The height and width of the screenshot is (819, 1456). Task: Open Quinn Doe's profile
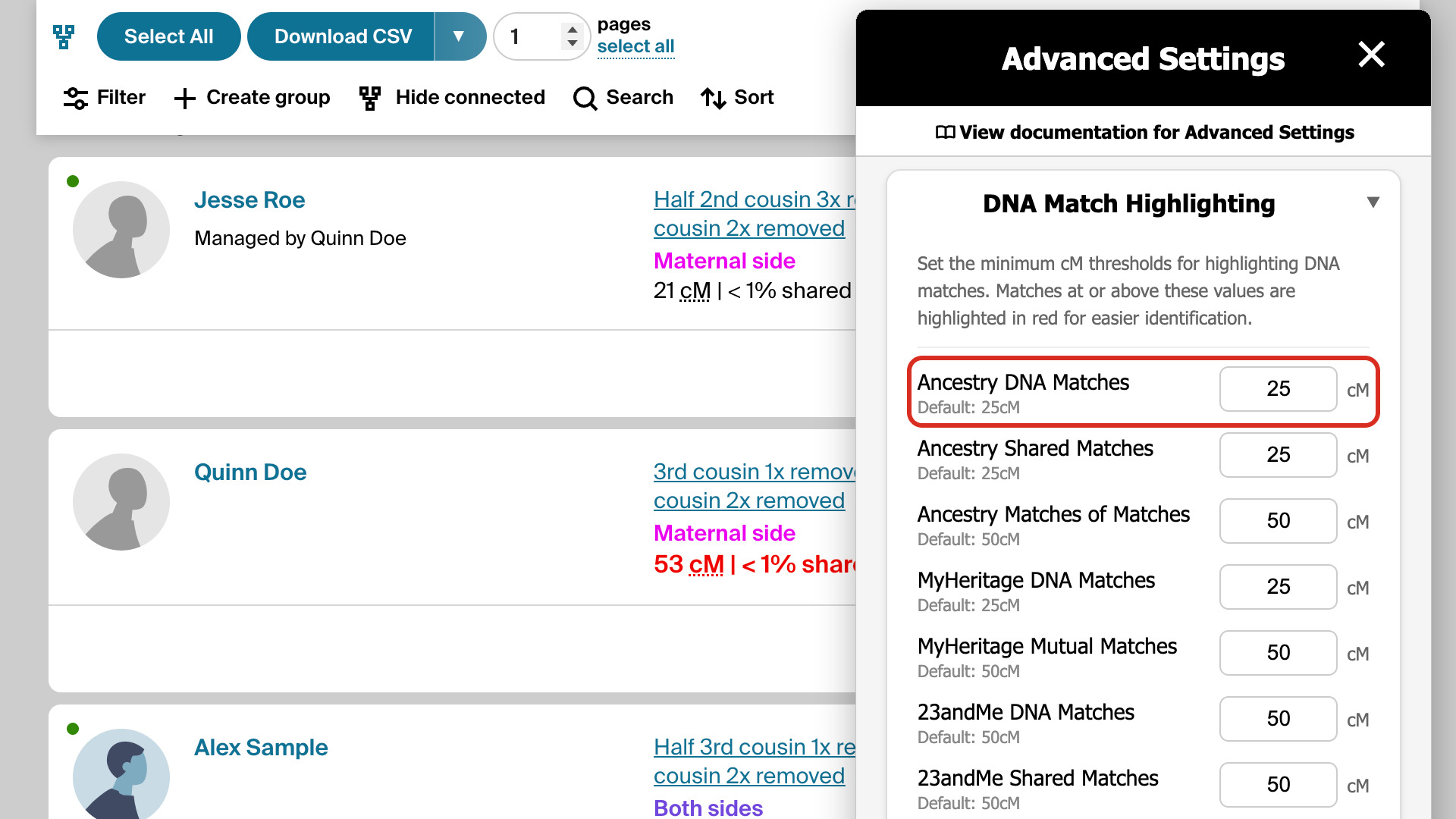pos(250,472)
